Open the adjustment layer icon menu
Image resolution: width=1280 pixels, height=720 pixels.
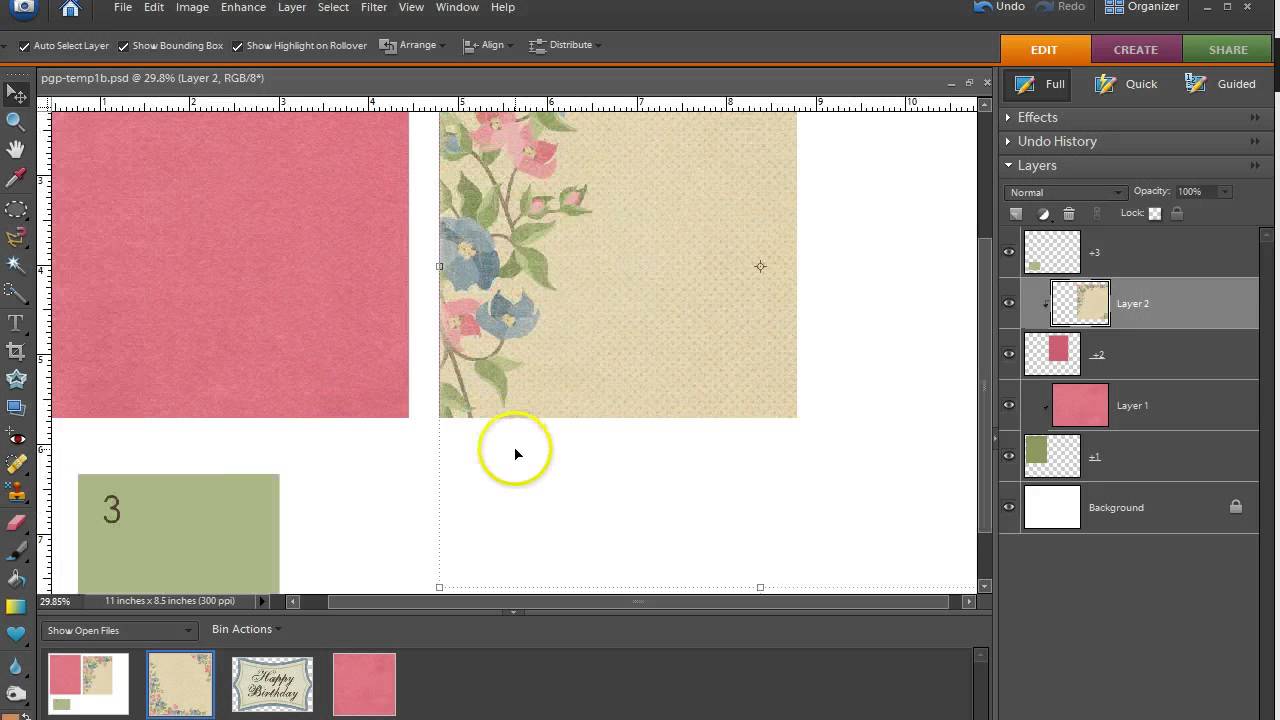pyautogui.click(x=1043, y=213)
